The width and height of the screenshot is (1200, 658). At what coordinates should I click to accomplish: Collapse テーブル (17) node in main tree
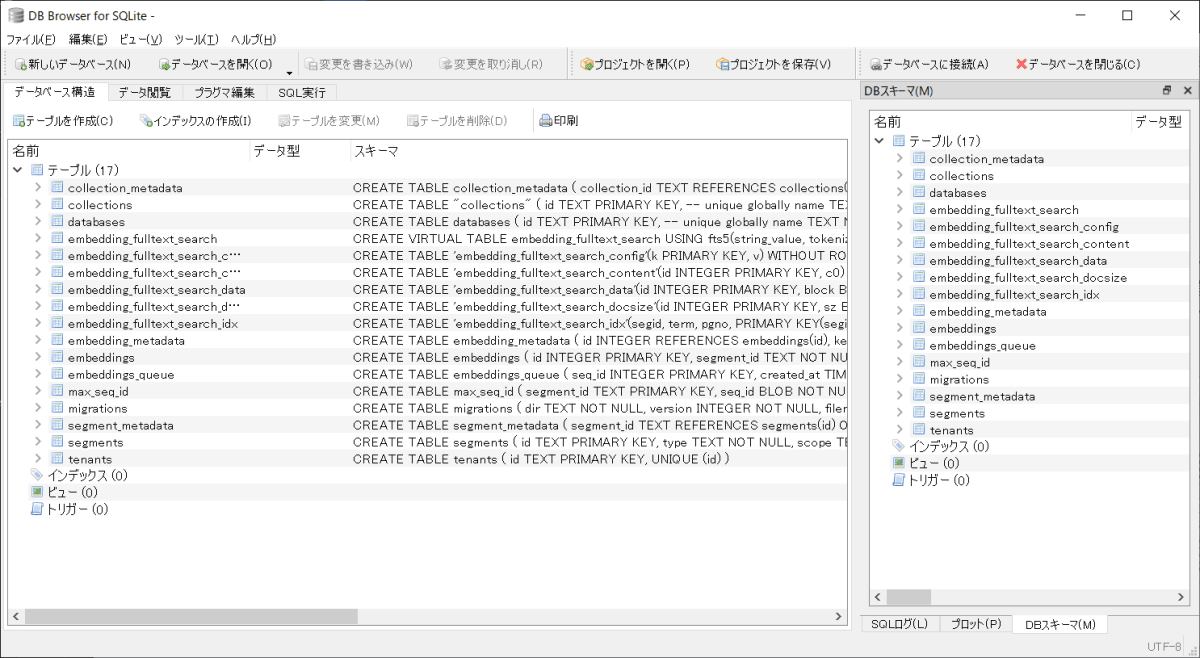pos(19,170)
